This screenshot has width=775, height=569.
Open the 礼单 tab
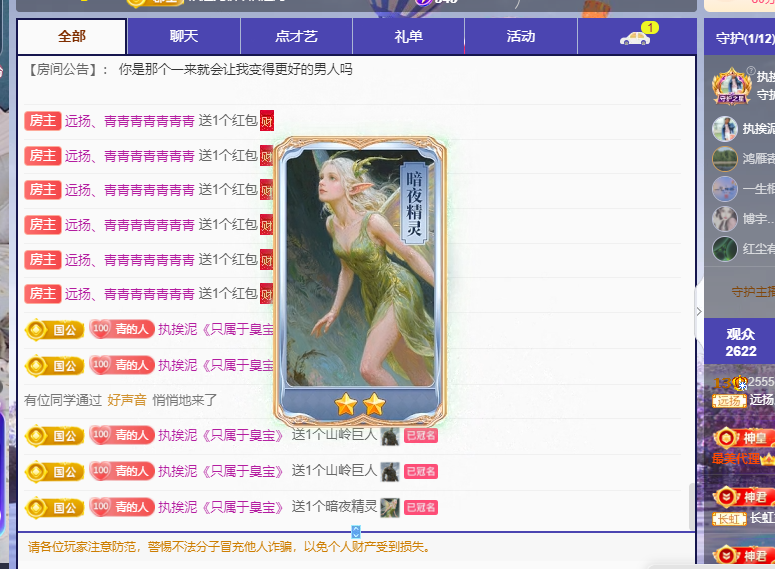408,37
